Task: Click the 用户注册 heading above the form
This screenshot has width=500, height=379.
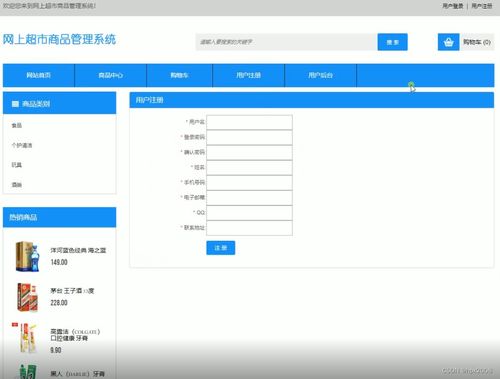Action: point(149,100)
